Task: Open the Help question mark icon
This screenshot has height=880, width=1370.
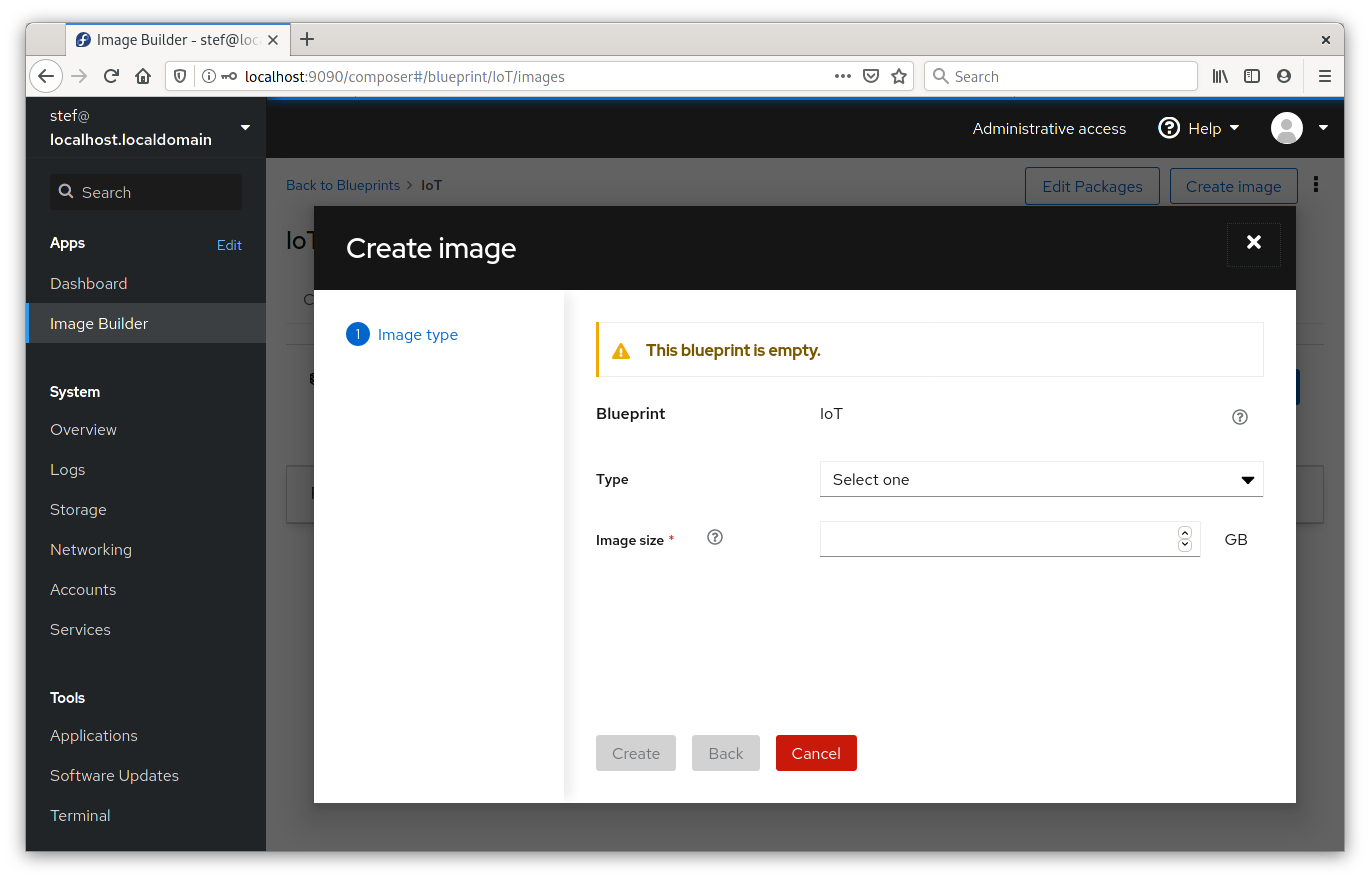Action: coord(1168,128)
